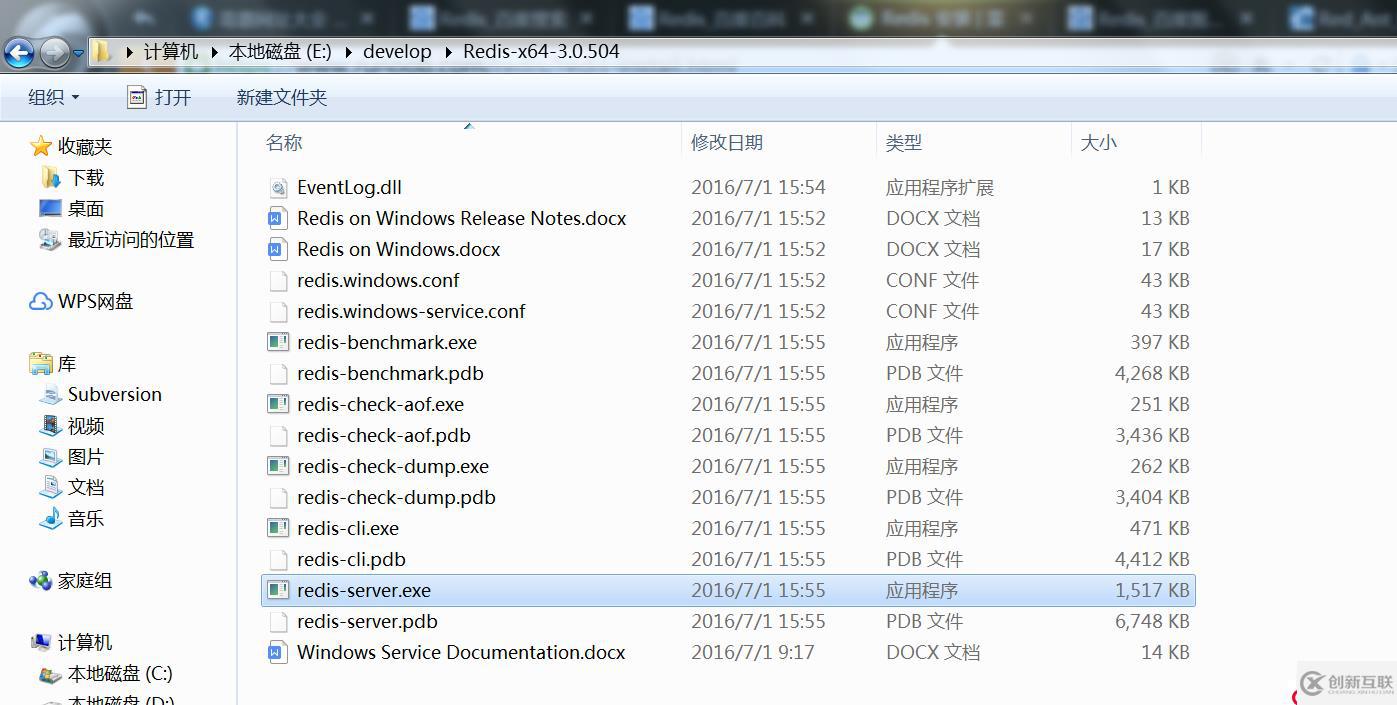The height and width of the screenshot is (705, 1397).
Task: Open the 视频 library
Action: 86,426
